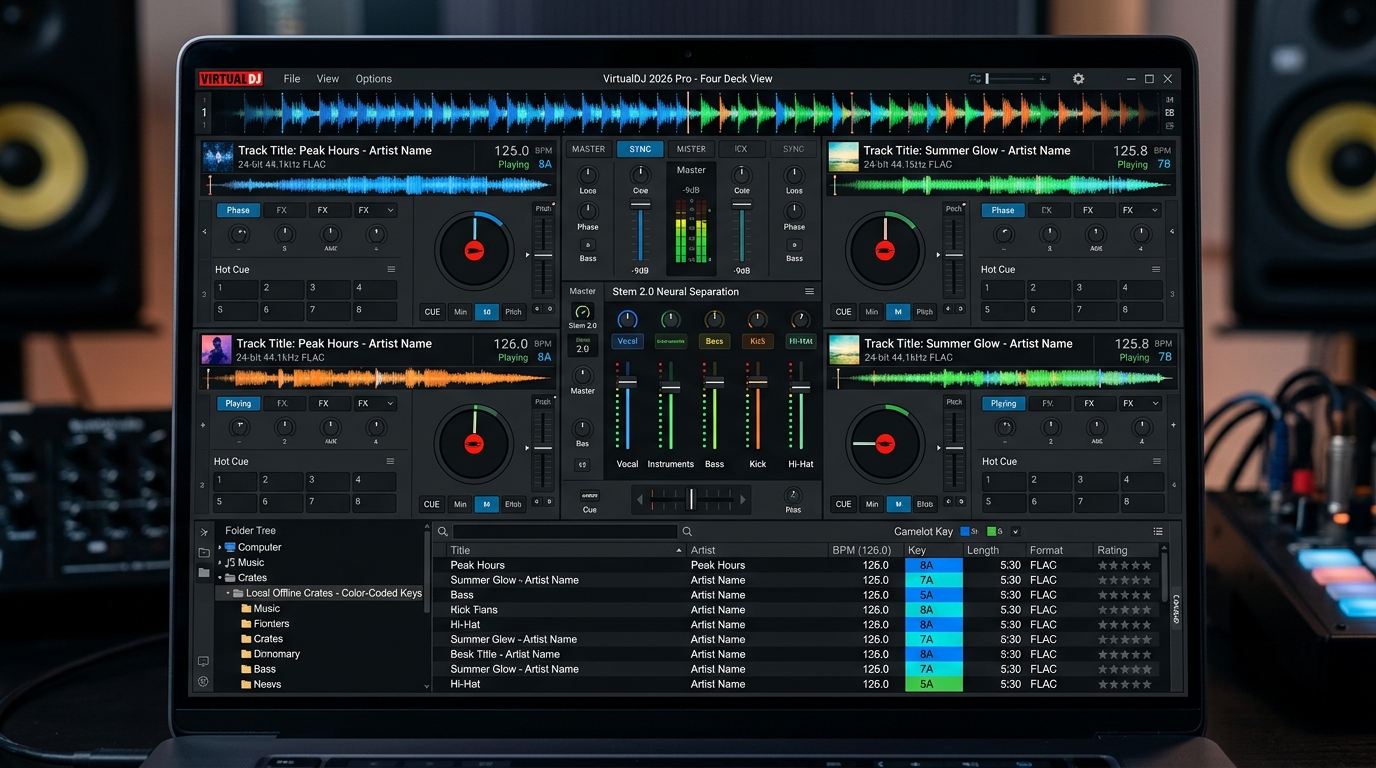This screenshot has width=1376, height=768.
Task: Click CUE on the 125.0 BPM deck
Action: click(432, 312)
